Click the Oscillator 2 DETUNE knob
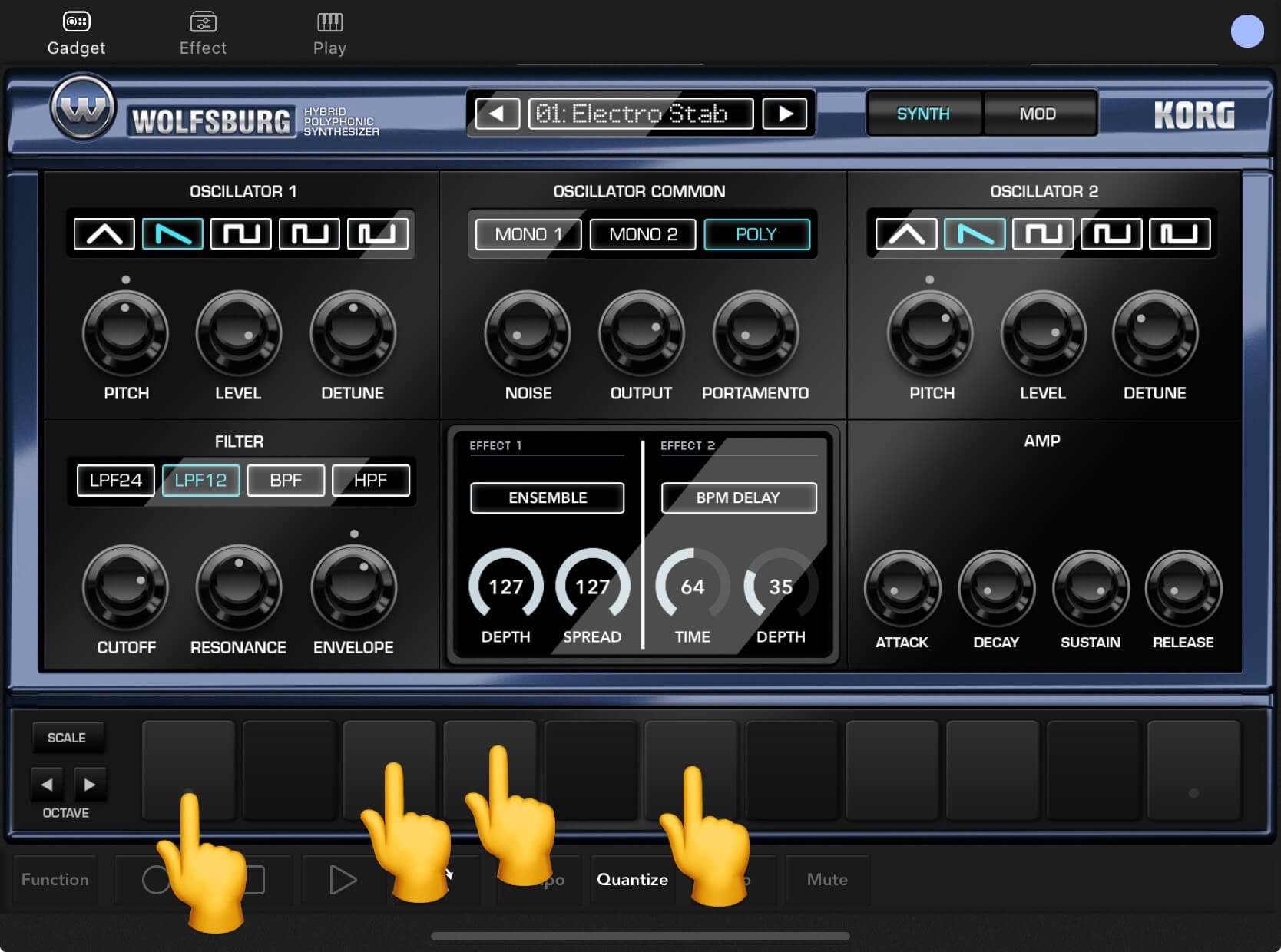The image size is (1281, 952). coord(1155,333)
